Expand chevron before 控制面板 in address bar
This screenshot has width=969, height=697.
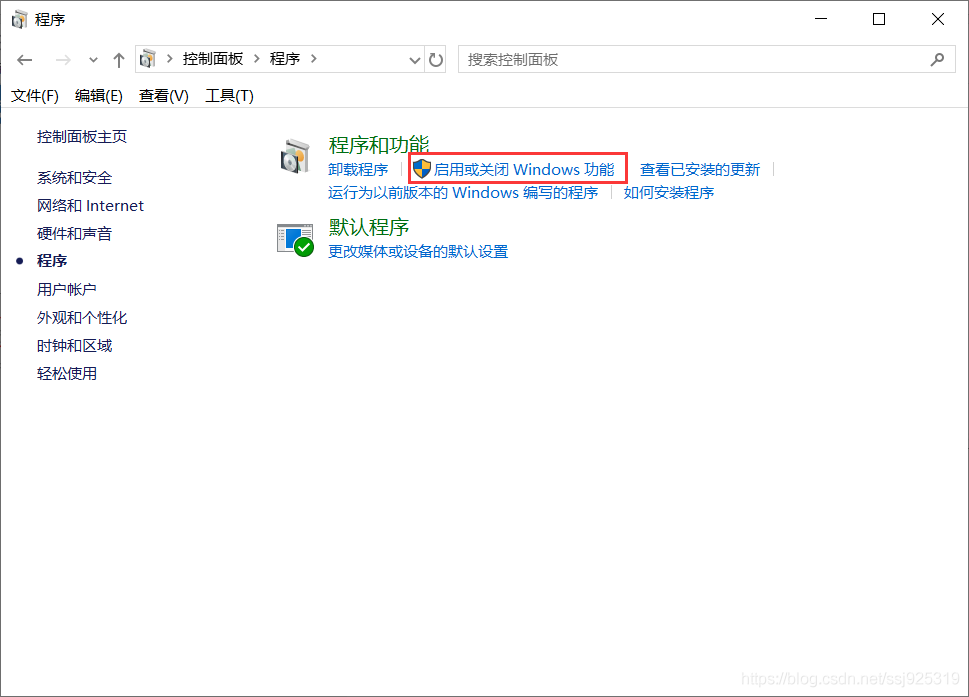[169, 59]
